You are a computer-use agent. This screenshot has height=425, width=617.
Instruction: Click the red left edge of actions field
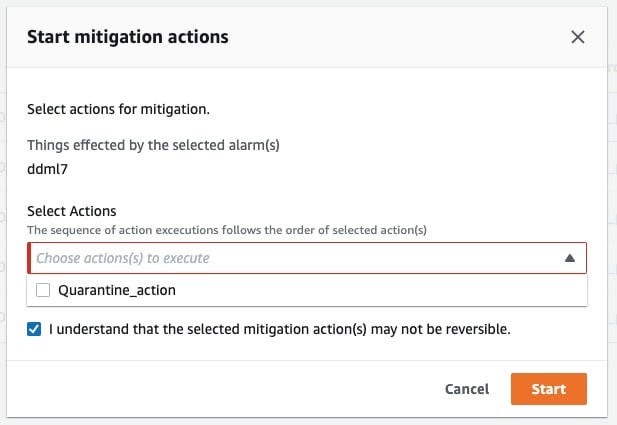[x=29, y=258]
